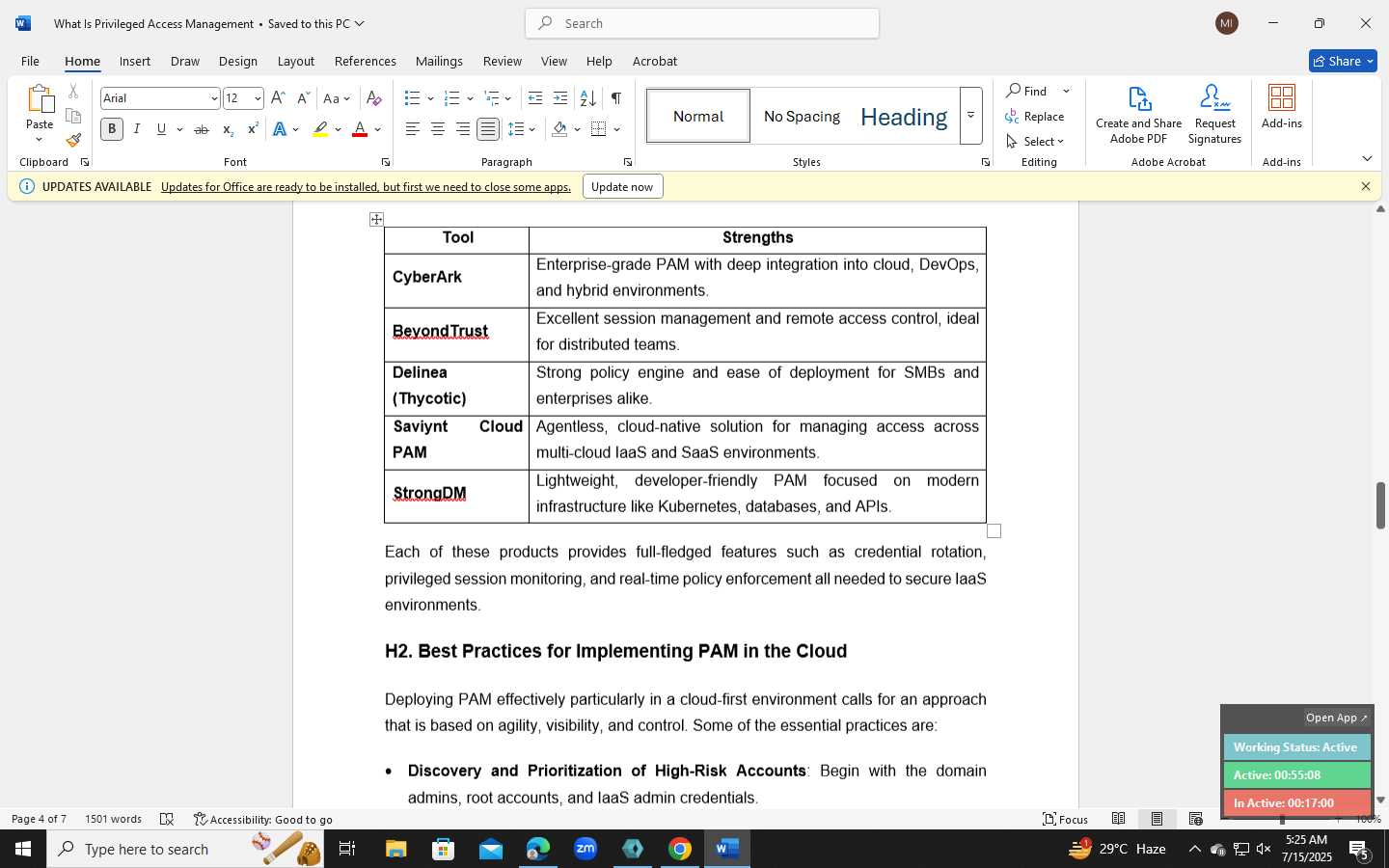Expand the Numbering list dropdown arrow
This screenshot has height=868, width=1389.
point(470,98)
